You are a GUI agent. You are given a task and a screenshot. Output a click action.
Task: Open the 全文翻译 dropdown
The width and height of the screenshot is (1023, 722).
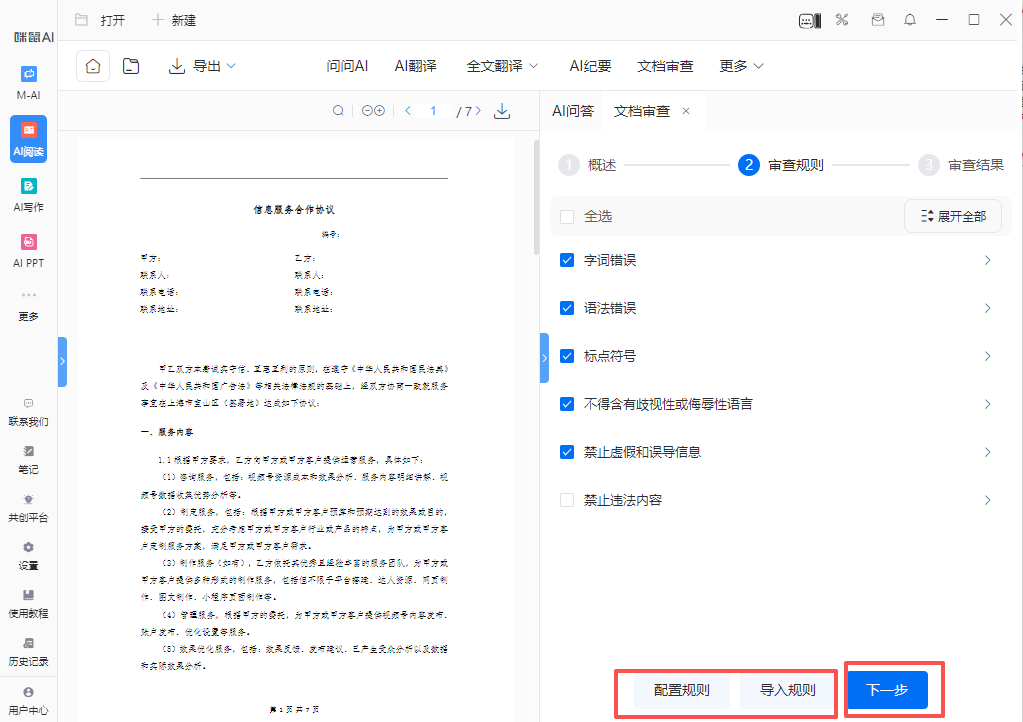502,66
